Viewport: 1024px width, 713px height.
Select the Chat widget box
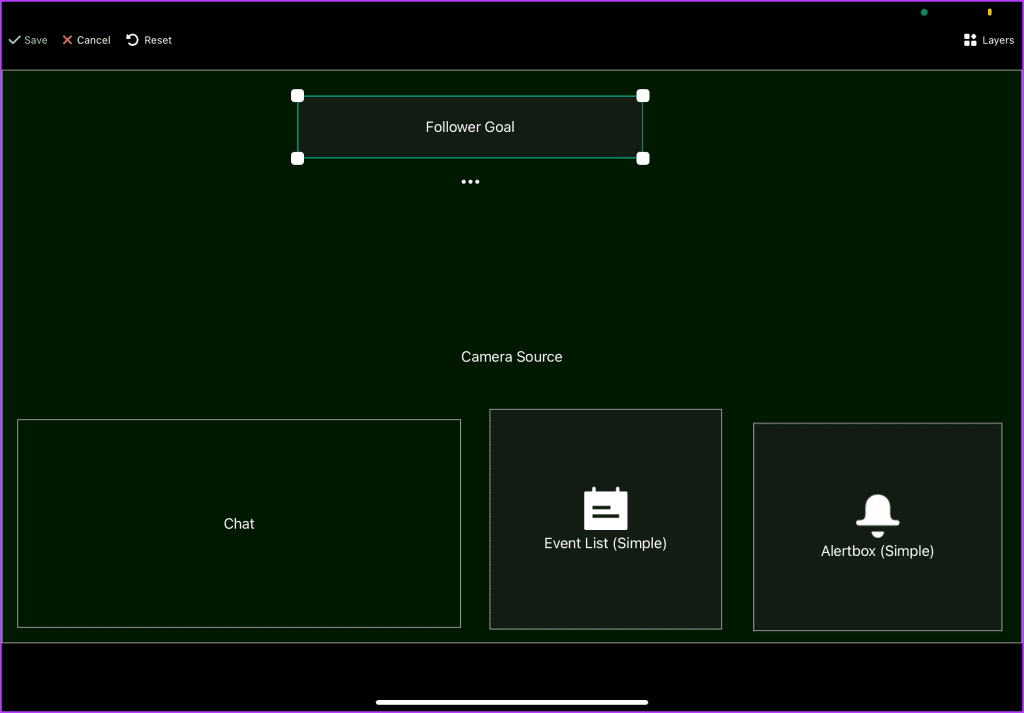[239, 523]
